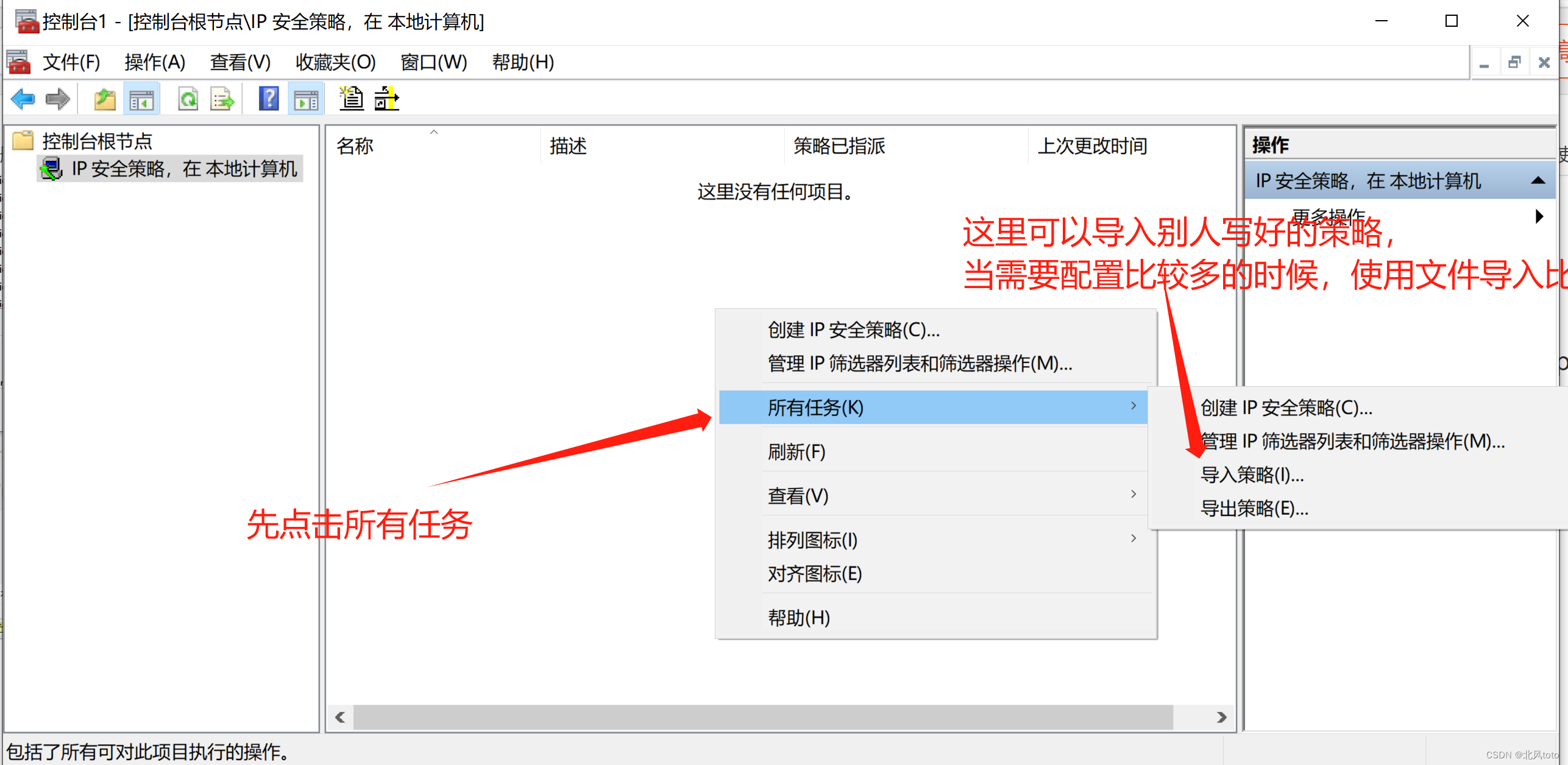
Task: Choose 导出策略(E)... from the submenu
Action: 1254,508
